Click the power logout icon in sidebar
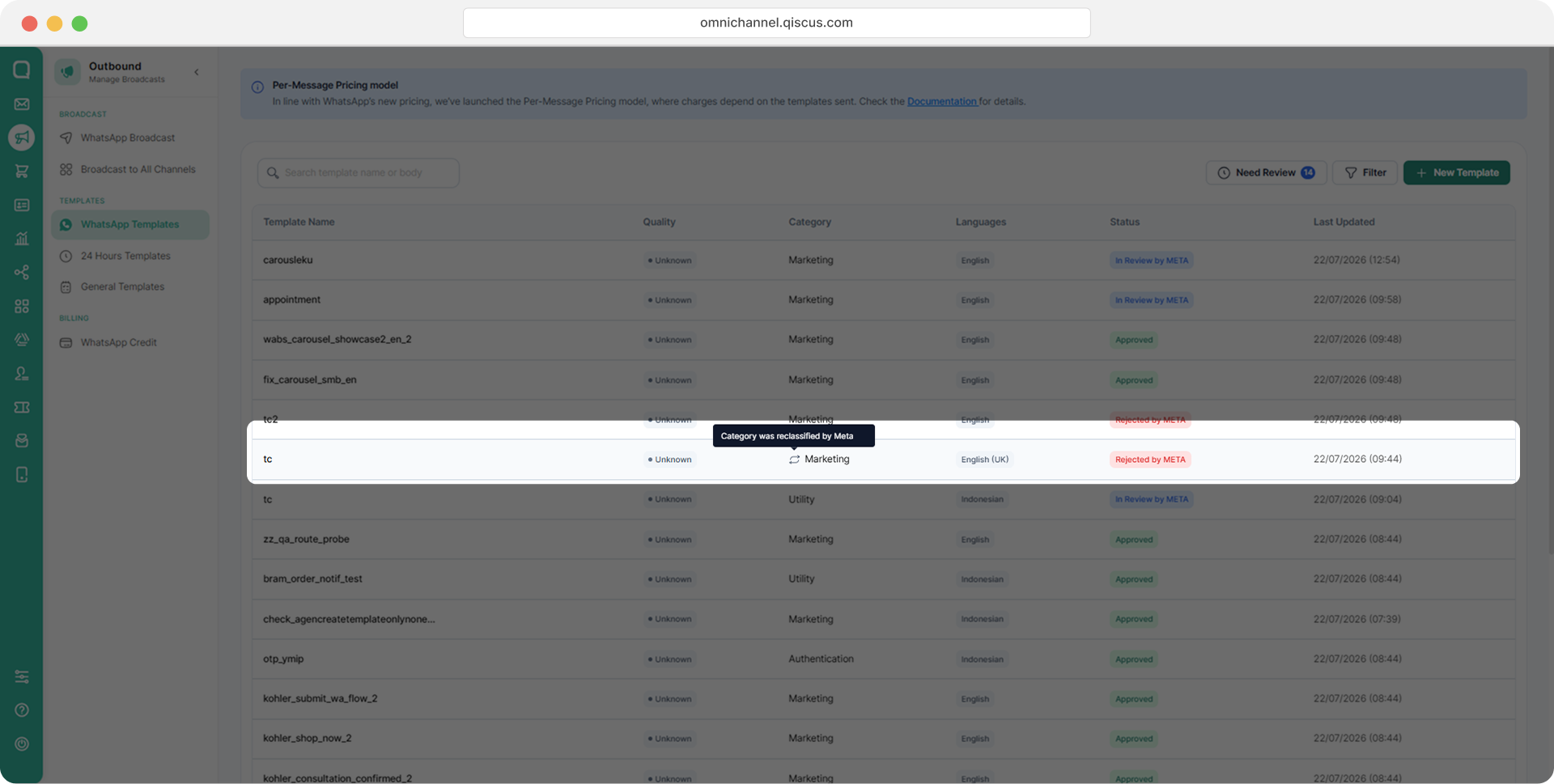The width and height of the screenshot is (1554, 784). (x=22, y=744)
